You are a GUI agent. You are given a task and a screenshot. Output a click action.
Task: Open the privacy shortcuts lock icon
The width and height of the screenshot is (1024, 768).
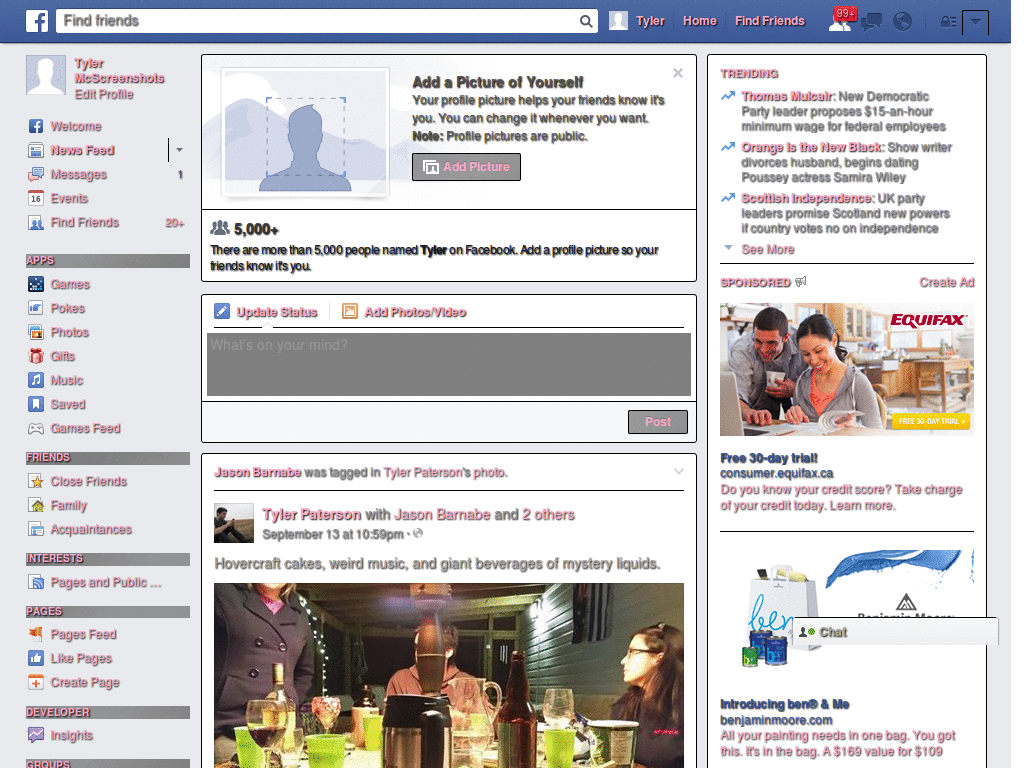tap(948, 22)
